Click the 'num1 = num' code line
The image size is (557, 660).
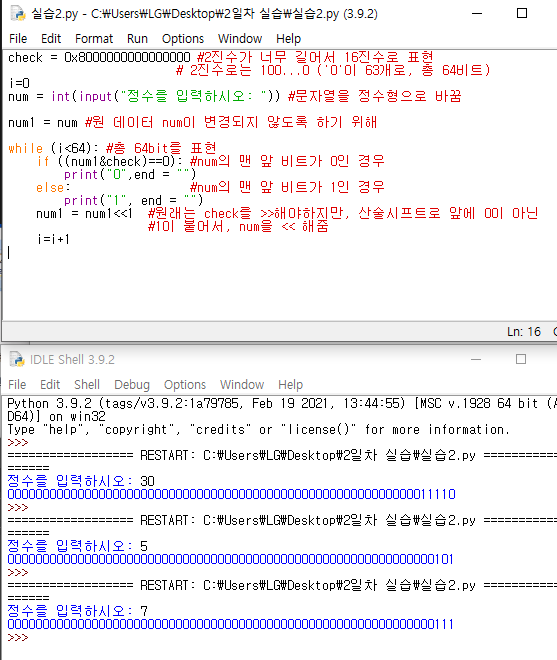click(x=192, y=122)
